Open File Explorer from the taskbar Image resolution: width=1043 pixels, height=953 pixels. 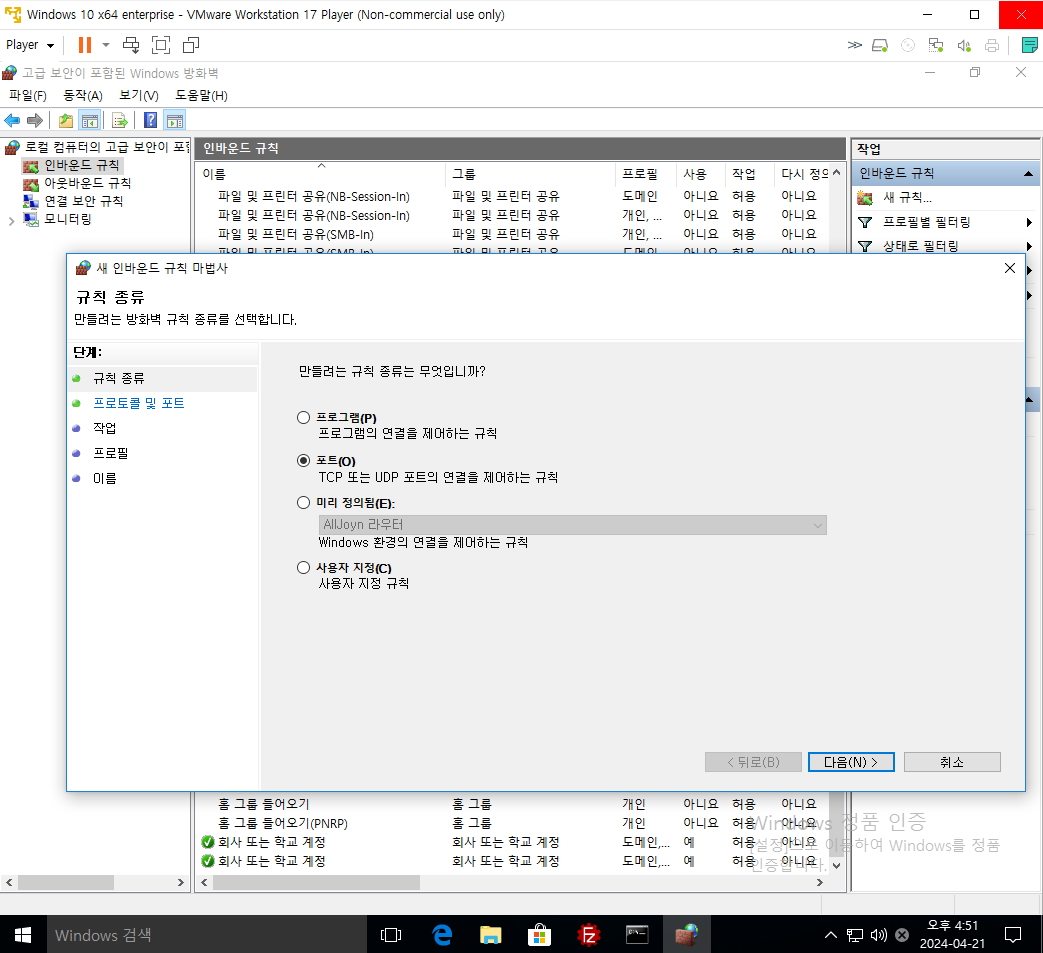pos(491,934)
